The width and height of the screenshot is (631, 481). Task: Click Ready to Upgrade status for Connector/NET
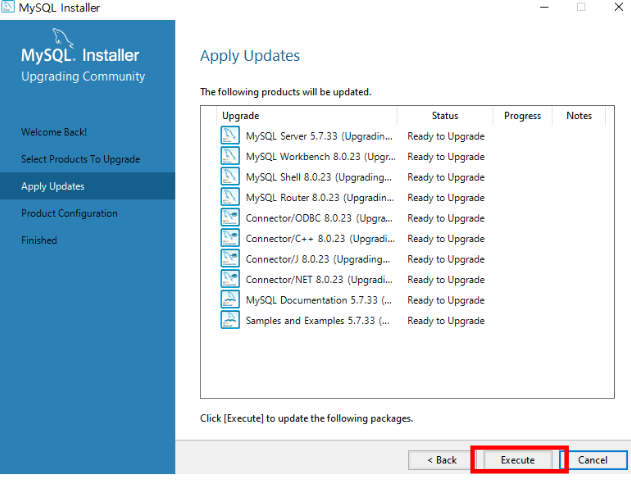446,280
